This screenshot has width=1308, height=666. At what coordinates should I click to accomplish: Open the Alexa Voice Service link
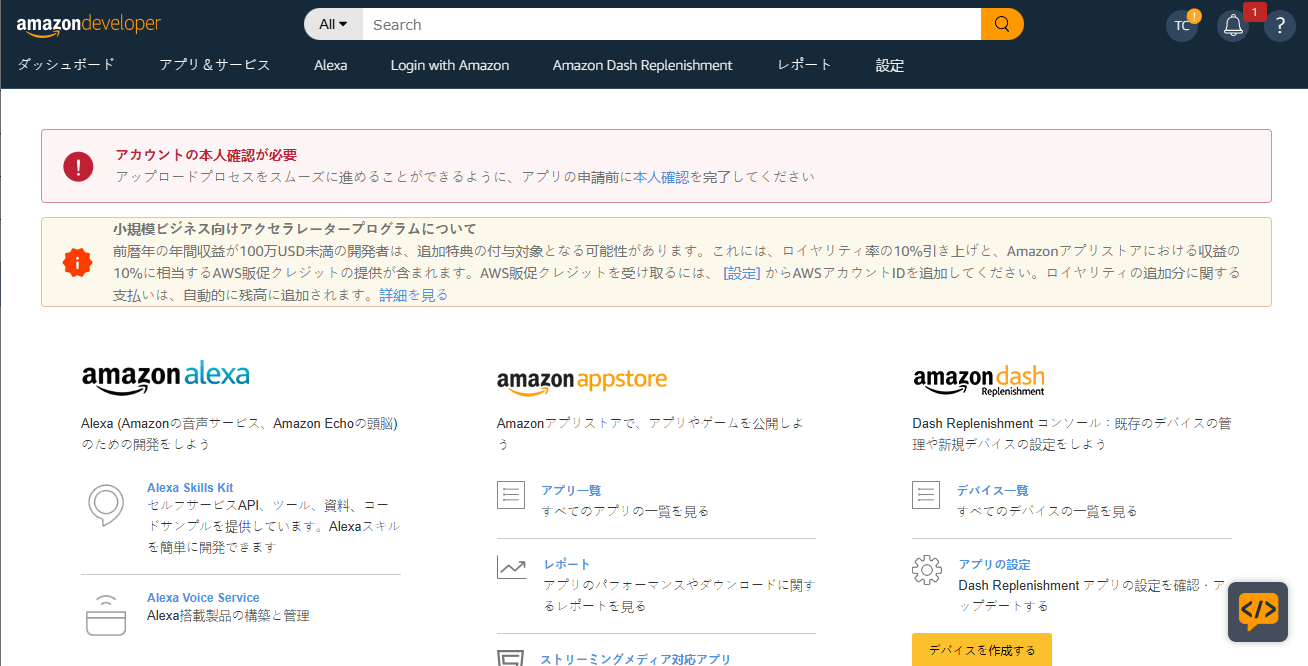(x=203, y=598)
